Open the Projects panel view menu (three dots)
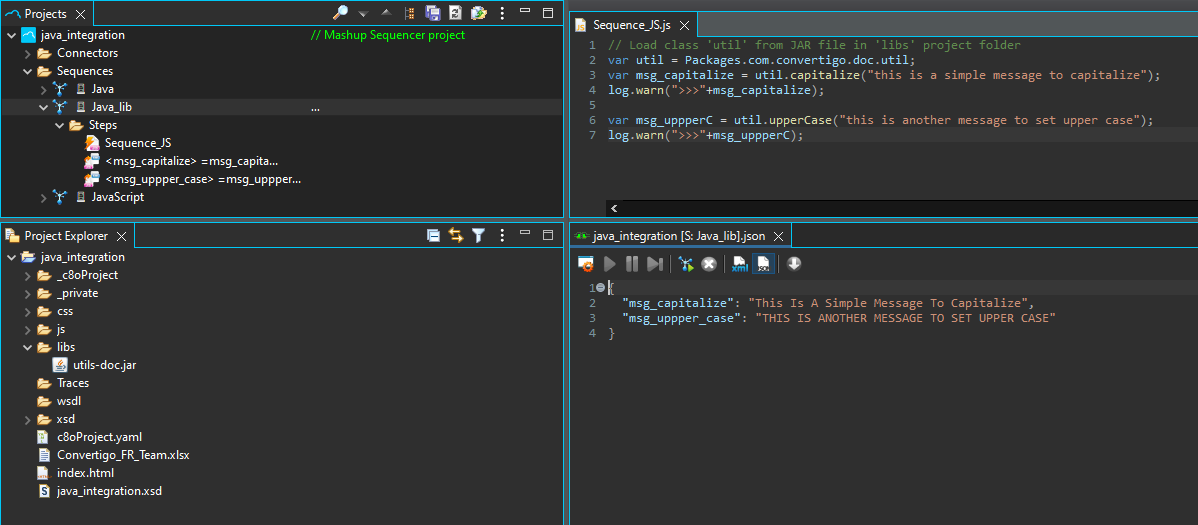Image resolution: width=1198 pixels, height=525 pixels. (502, 13)
